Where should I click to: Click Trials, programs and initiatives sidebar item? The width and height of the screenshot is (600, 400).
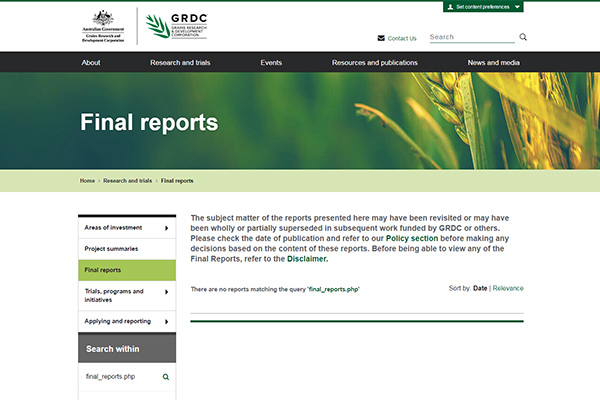pyautogui.click(x=127, y=296)
